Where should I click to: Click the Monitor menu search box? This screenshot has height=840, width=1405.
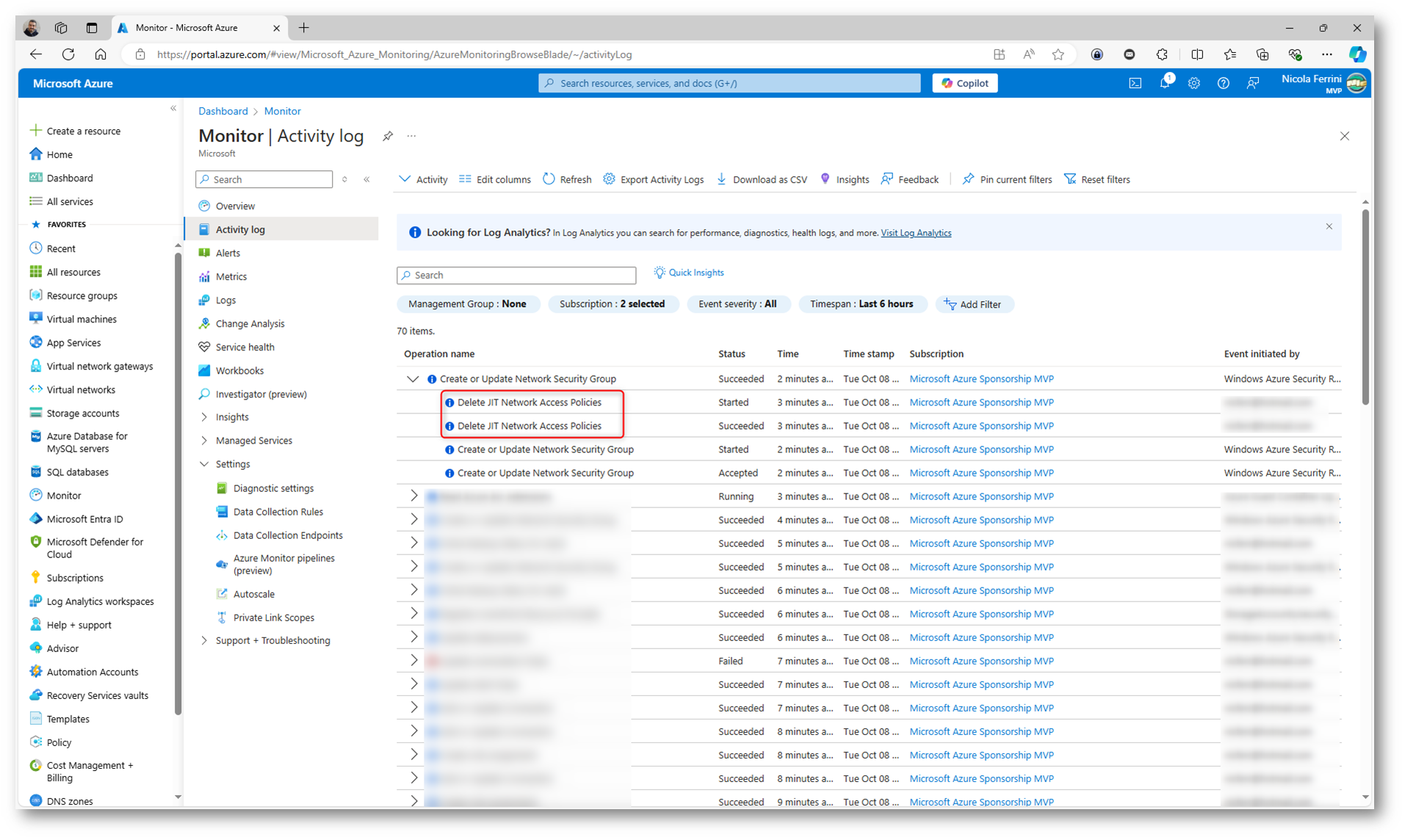[x=264, y=179]
